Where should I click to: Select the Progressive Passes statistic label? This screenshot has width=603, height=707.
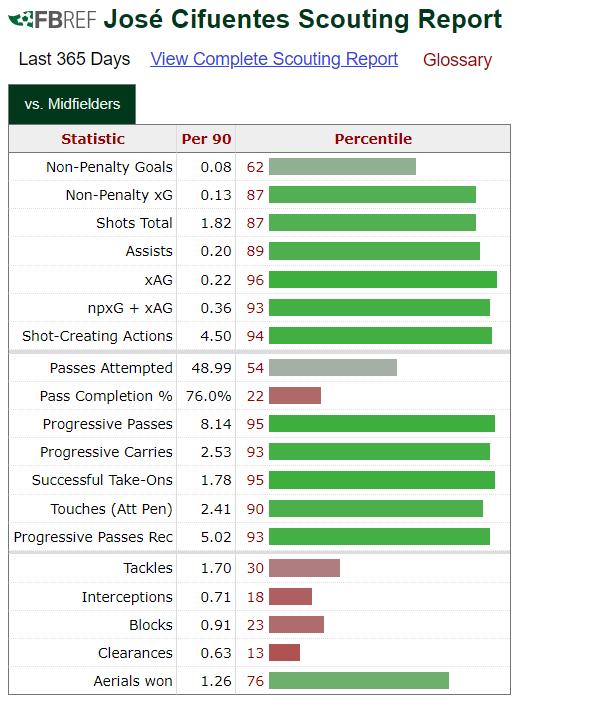(108, 424)
